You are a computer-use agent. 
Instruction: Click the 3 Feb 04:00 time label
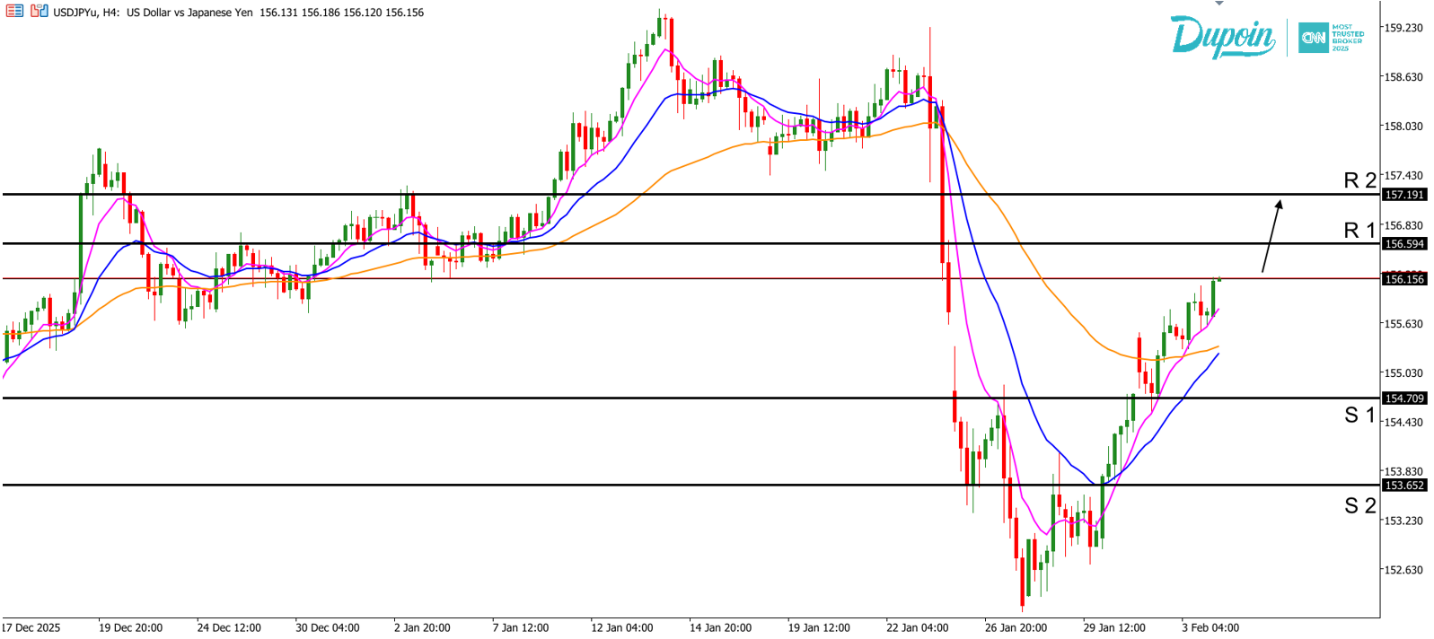pos(1212,628)
